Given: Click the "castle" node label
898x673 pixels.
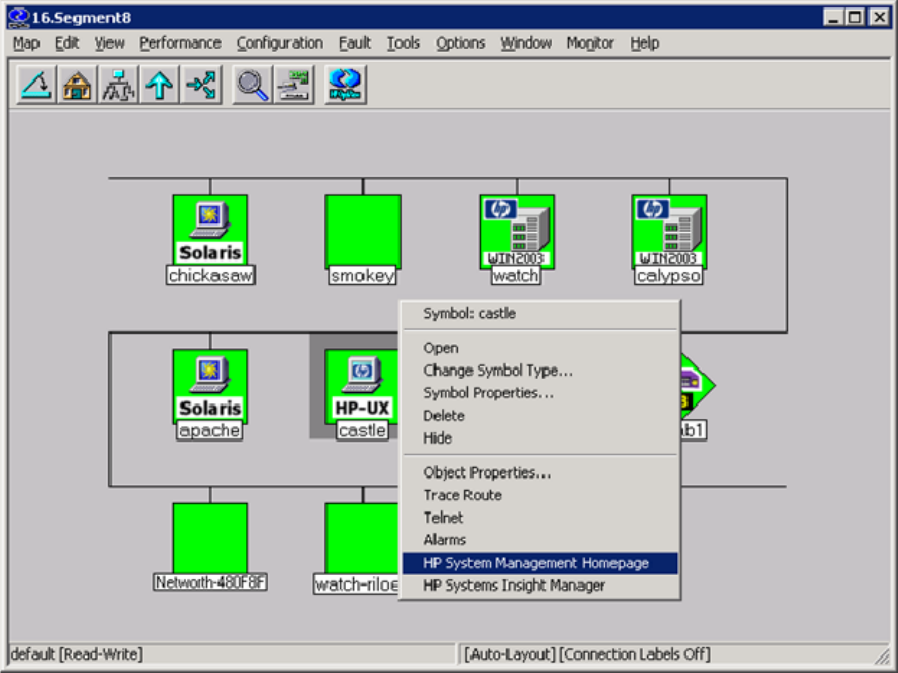Looking at the screenshot, I should tap(362, 430).
